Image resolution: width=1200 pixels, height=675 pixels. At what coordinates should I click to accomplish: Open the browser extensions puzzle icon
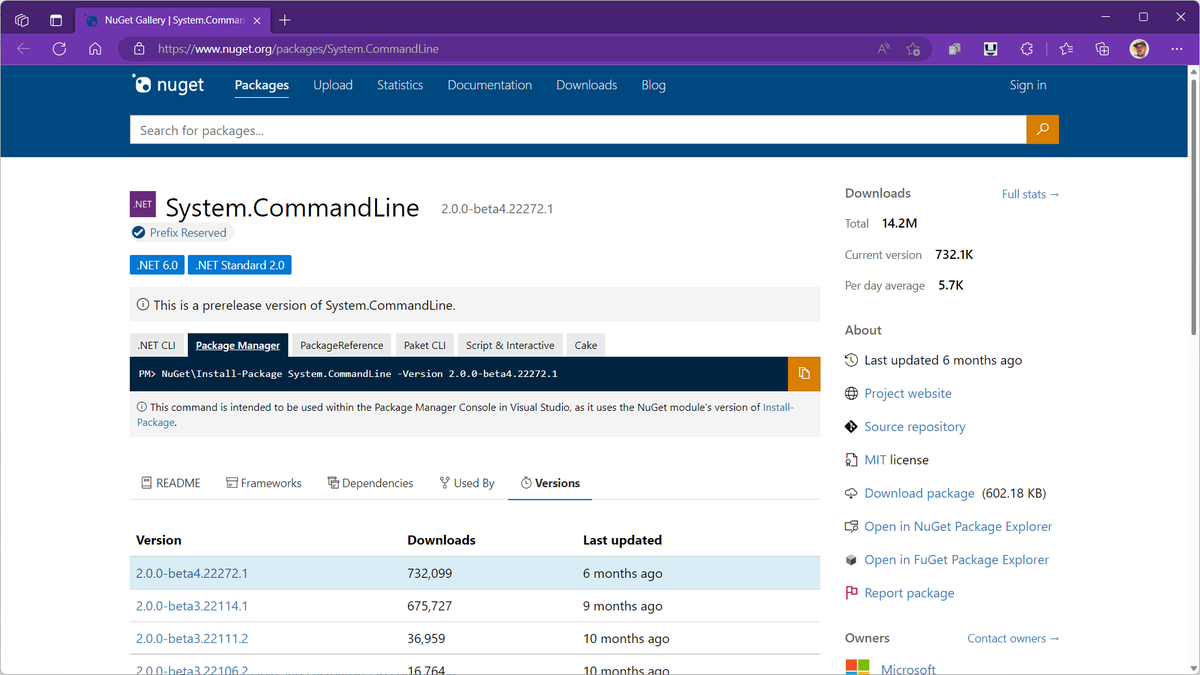[x=1027, y=48]
